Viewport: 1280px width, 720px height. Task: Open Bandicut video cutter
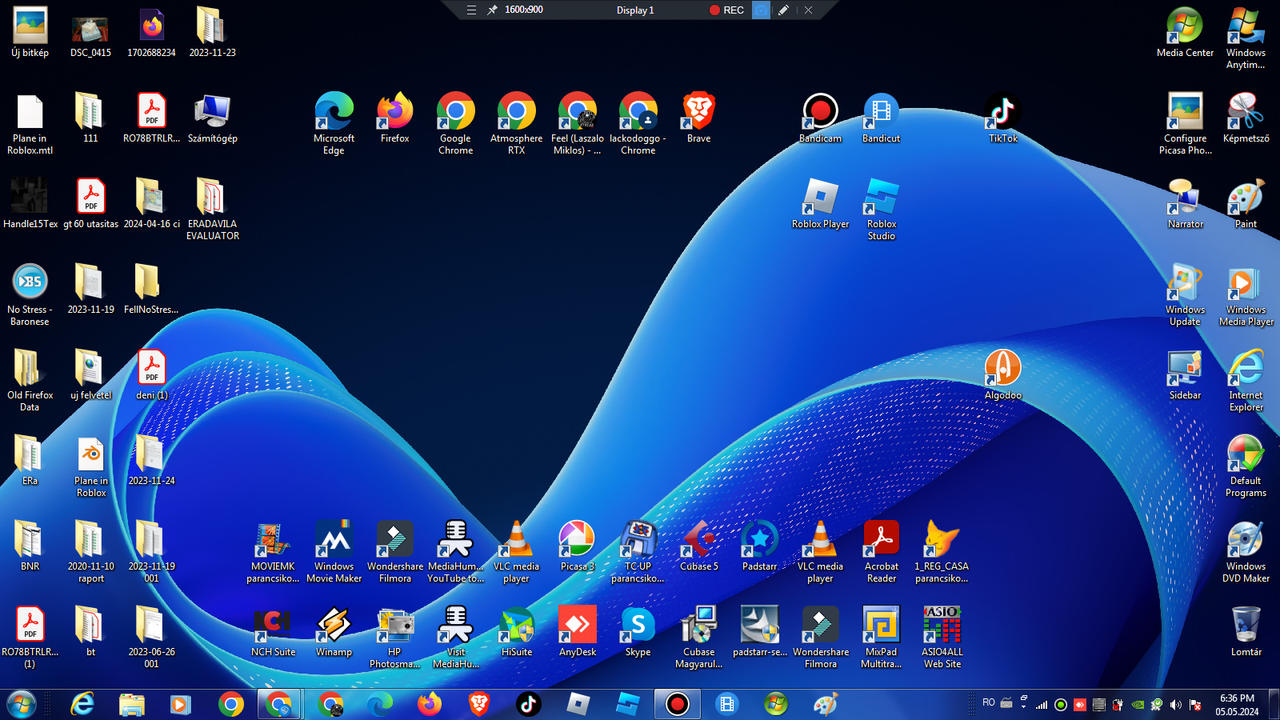click(881, 111)
